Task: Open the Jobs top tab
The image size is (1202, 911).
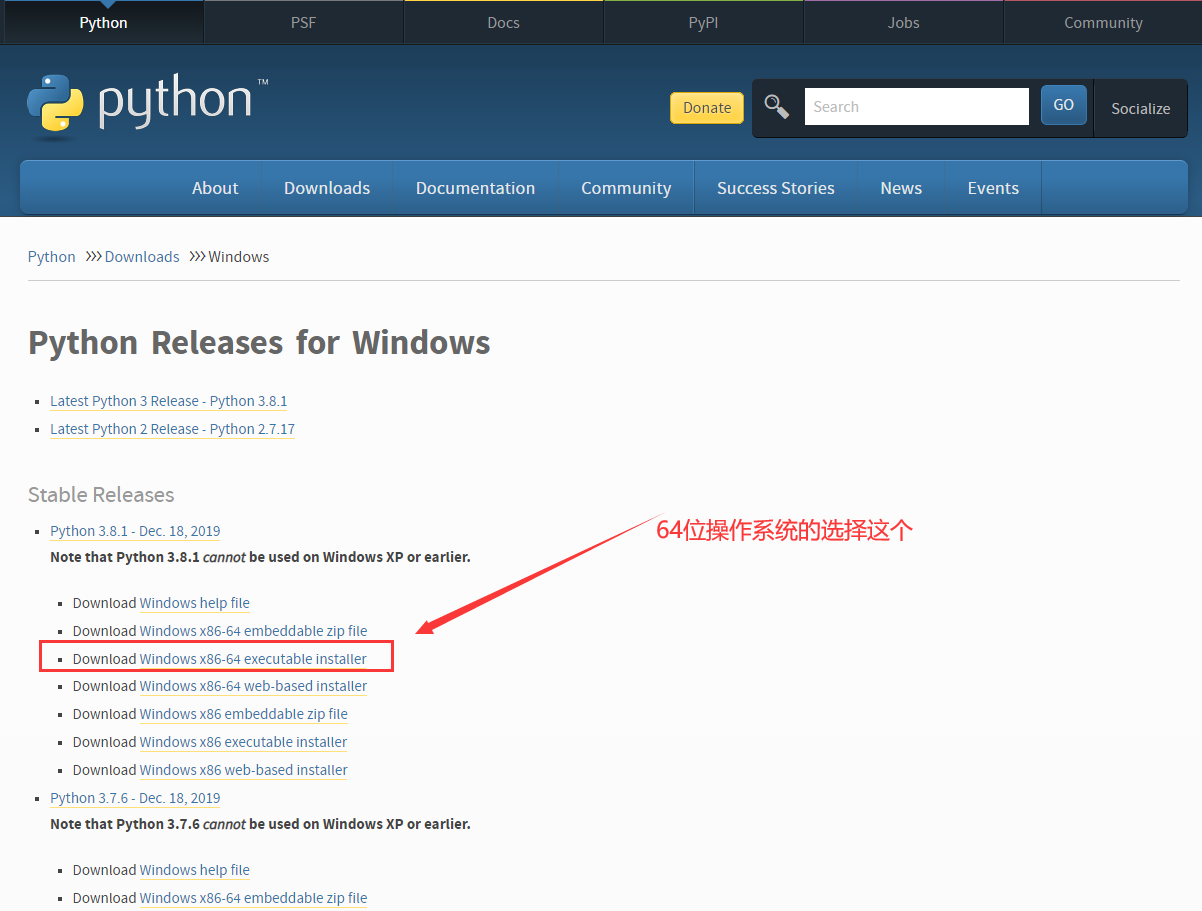Action: coord(903,22)
